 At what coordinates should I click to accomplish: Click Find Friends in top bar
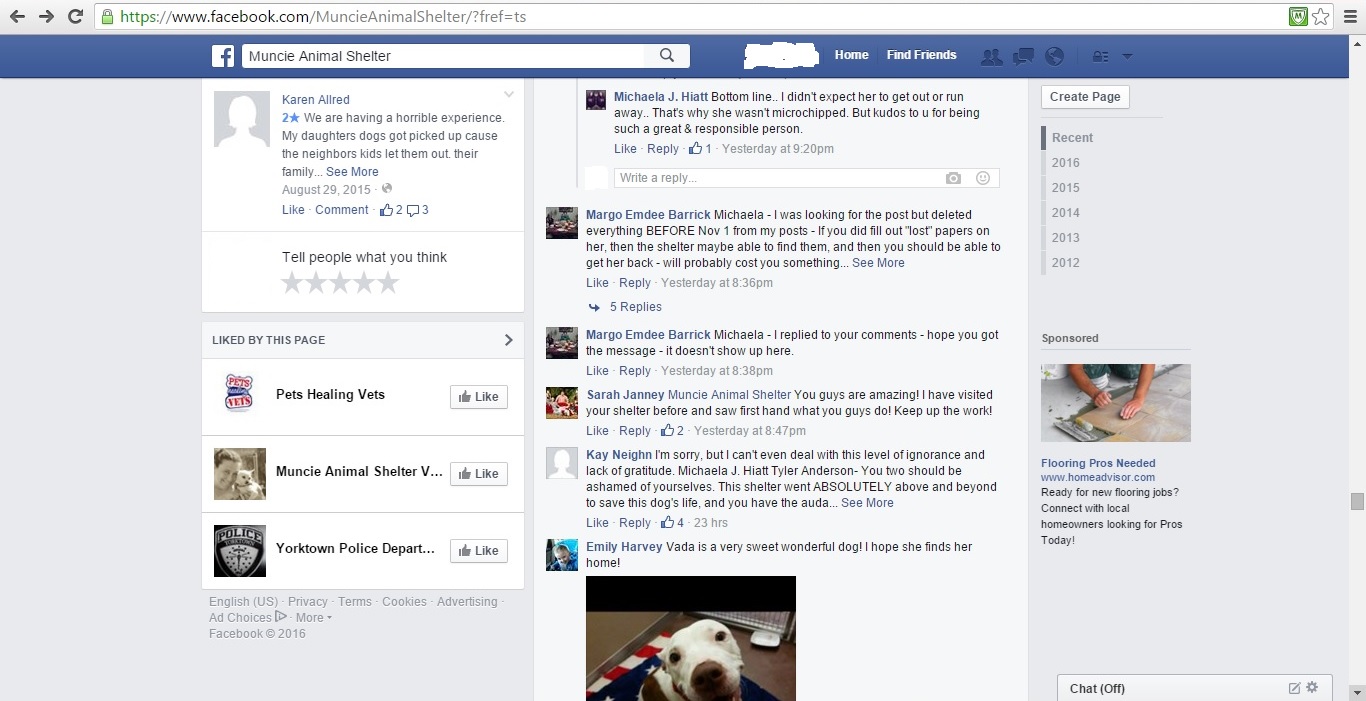click(922, 55)
